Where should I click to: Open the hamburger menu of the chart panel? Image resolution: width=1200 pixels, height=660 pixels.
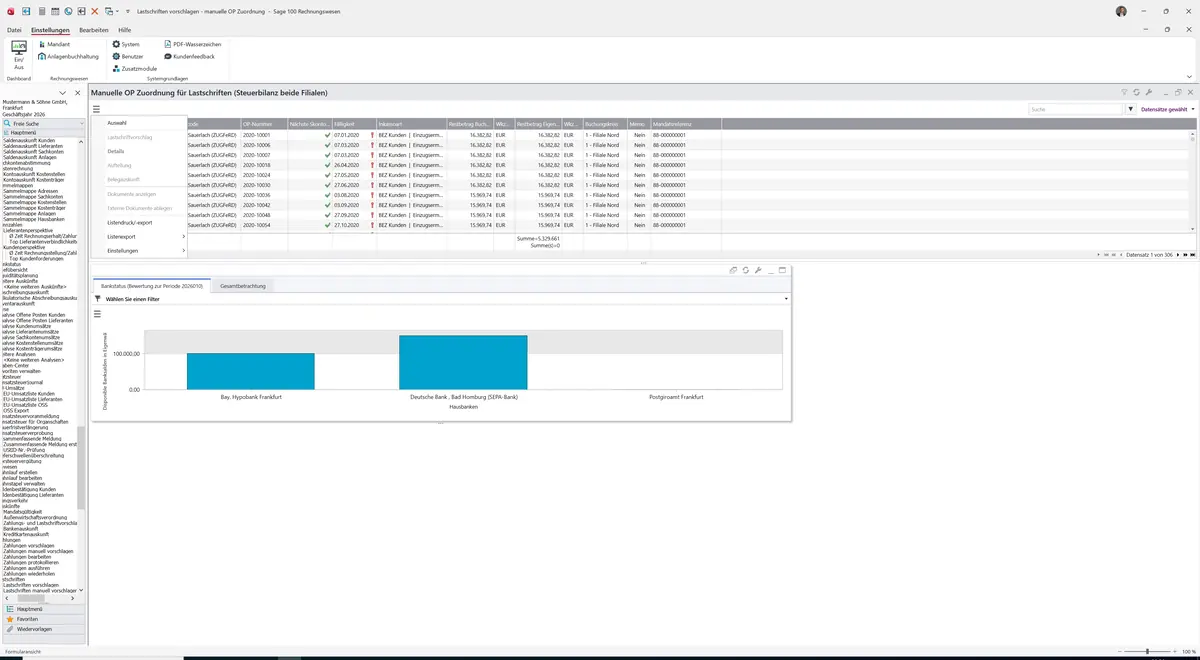coord(97,314)
